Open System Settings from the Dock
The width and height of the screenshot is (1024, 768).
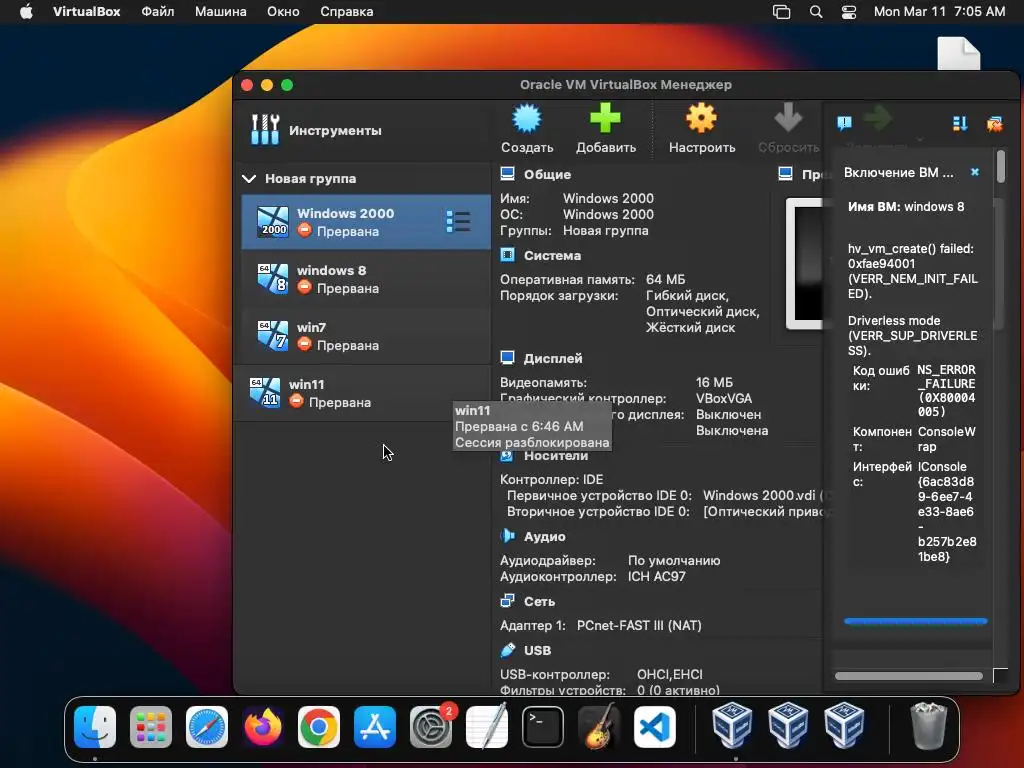coord(431,727)
